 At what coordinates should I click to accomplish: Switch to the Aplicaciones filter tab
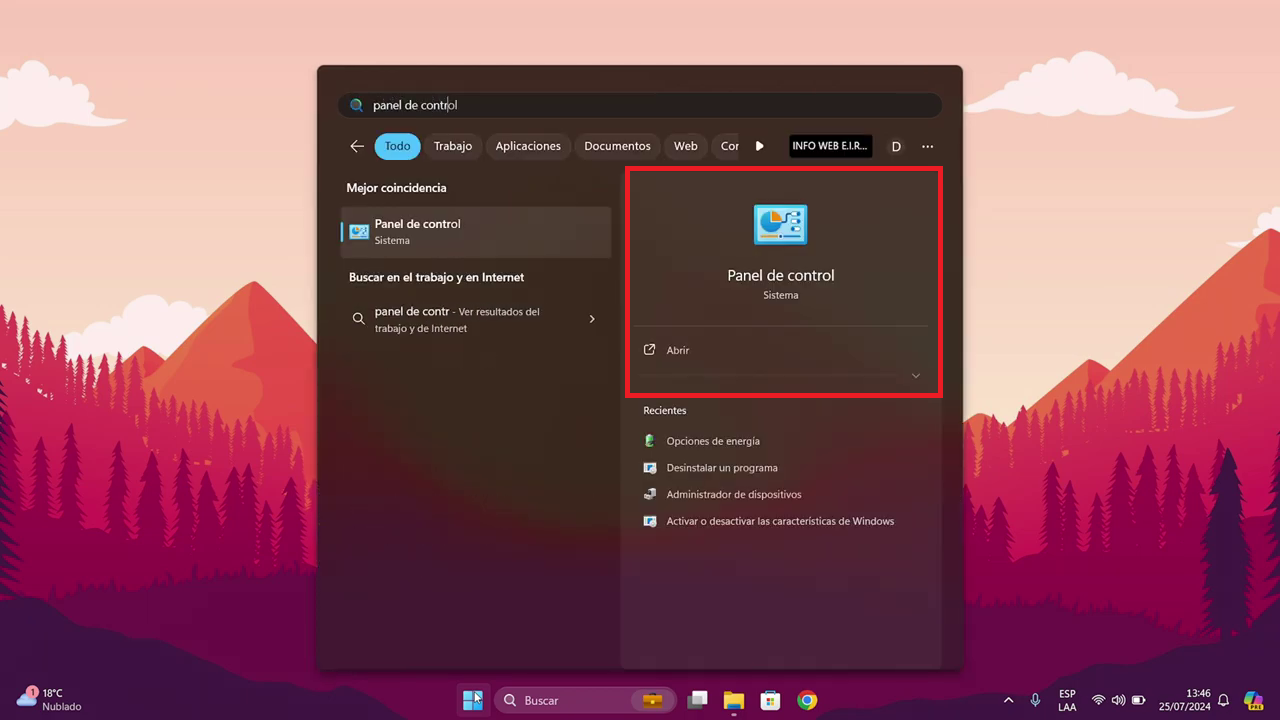528,146
